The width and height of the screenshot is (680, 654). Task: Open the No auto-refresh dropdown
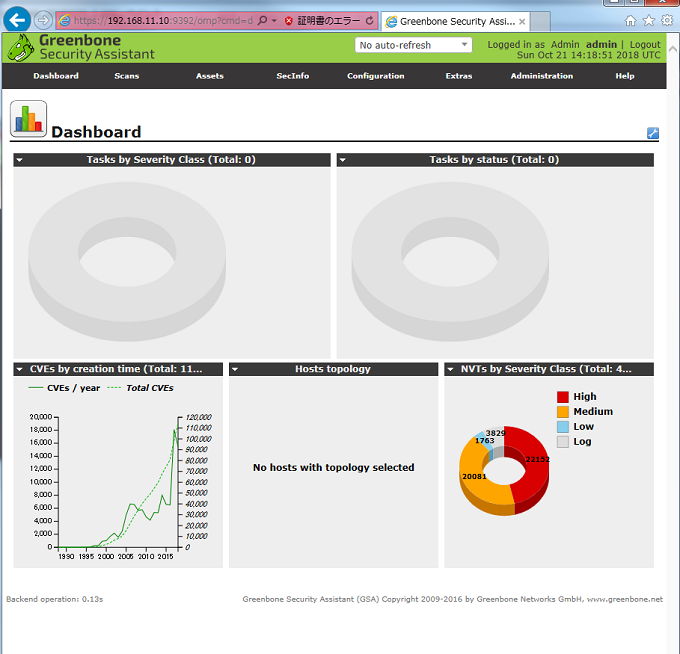pos(413,45)
